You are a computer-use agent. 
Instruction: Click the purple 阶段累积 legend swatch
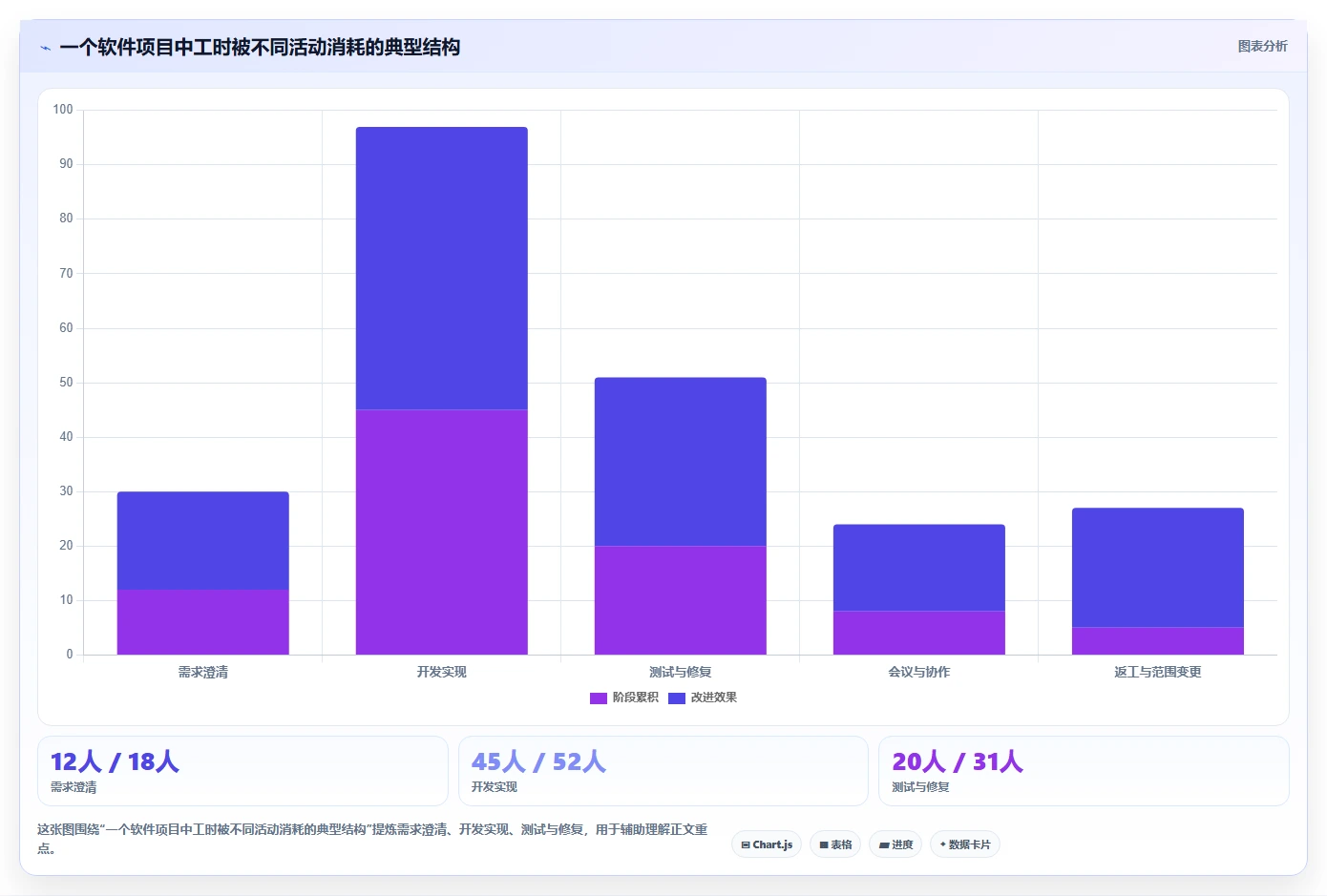[x=599, y=698]
